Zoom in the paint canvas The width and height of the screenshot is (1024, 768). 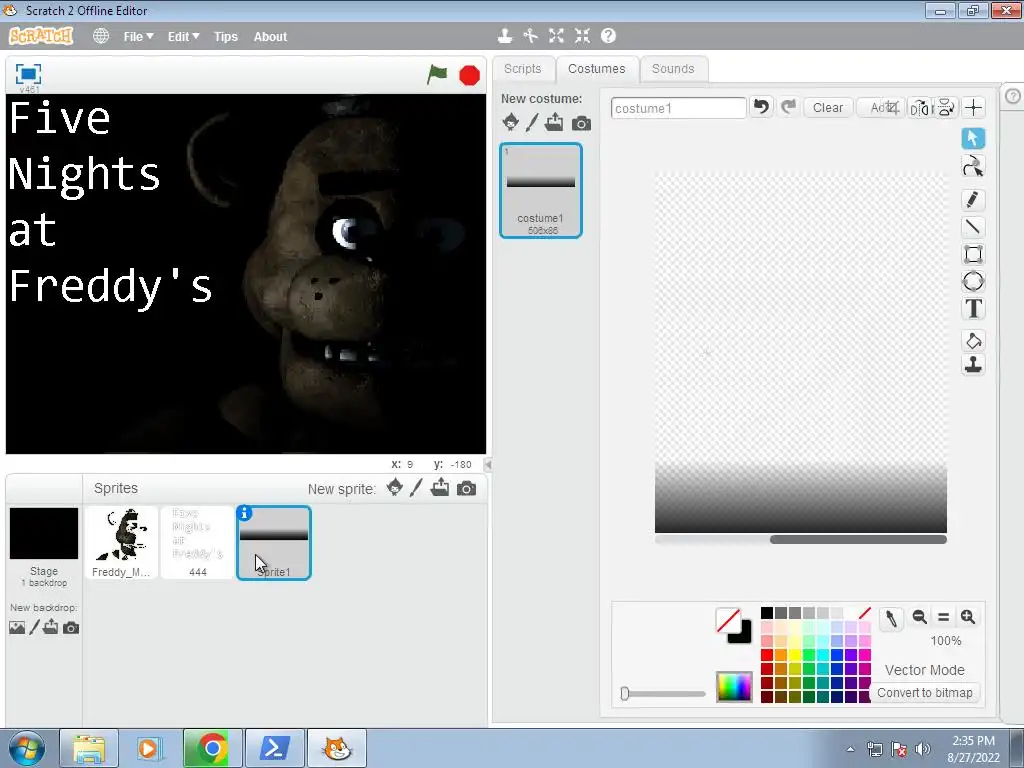pyautogui.click(x=968, y=616)
